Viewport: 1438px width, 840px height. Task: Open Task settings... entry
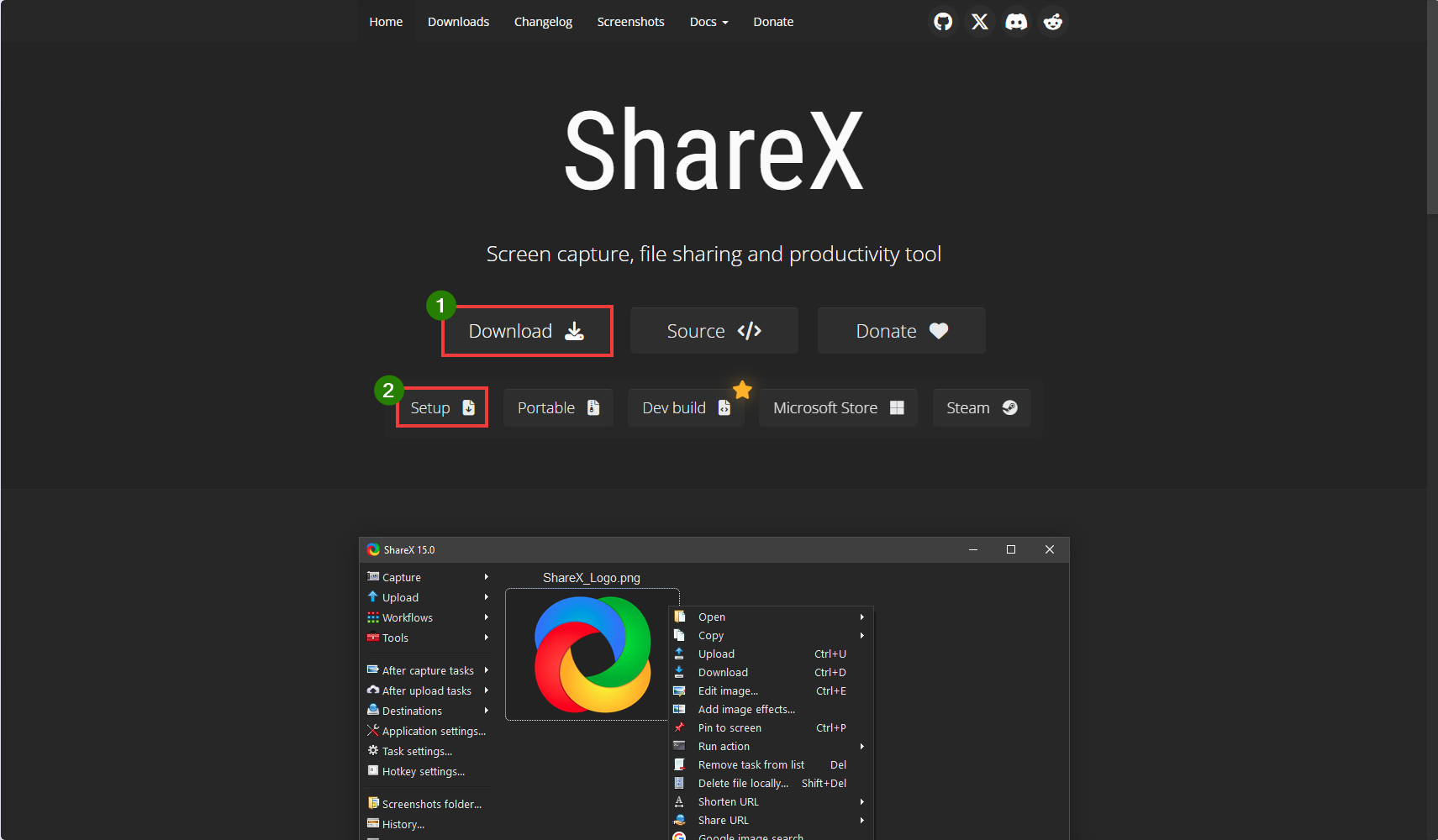click(428, 751)
